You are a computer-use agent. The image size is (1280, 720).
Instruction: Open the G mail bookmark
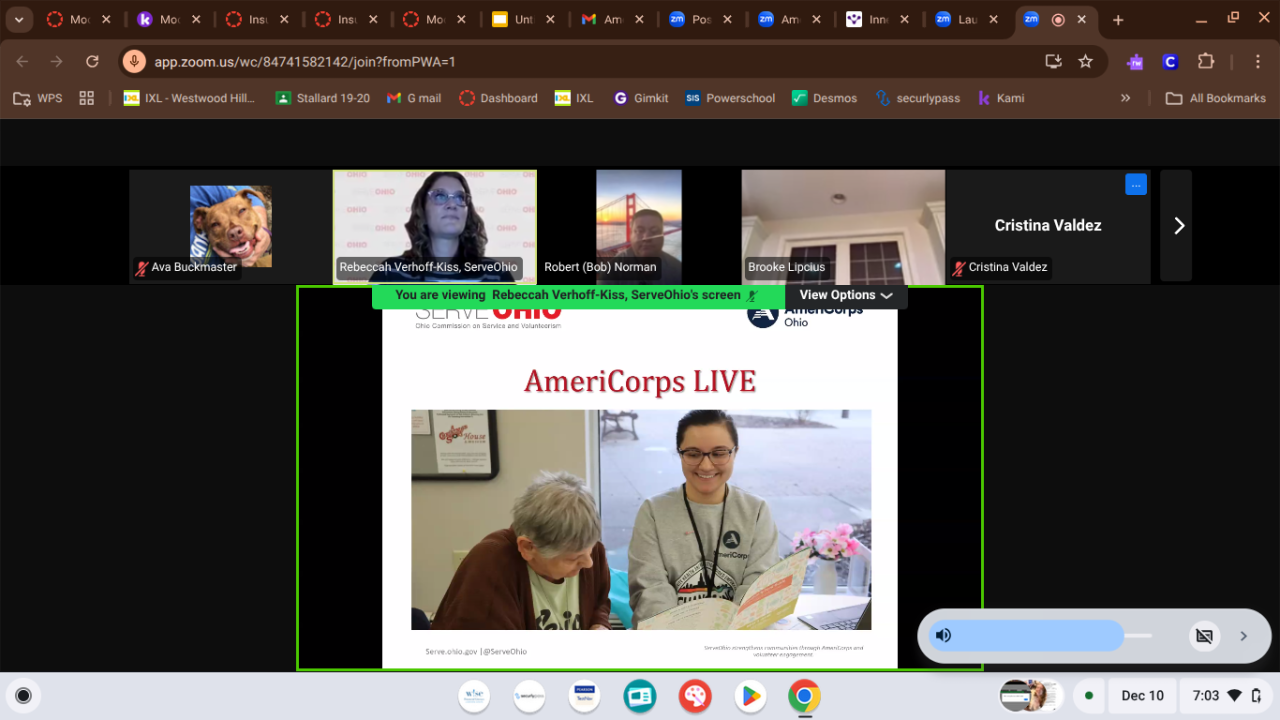[414, 98]
